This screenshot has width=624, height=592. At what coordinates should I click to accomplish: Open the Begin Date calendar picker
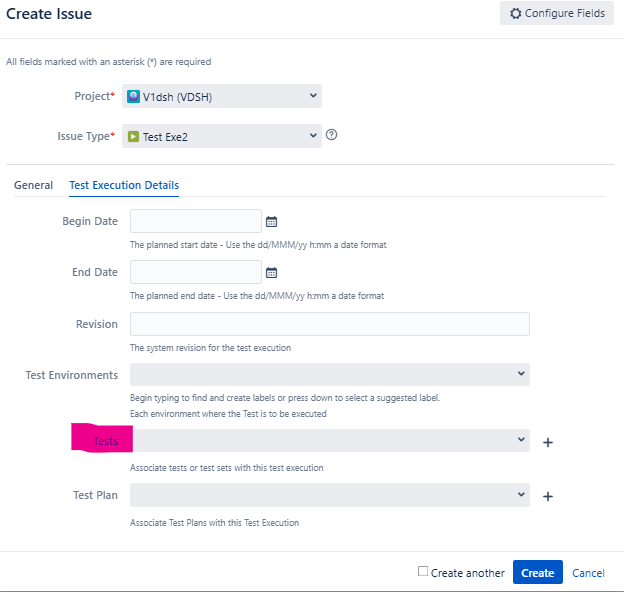(x=271, y=221)
